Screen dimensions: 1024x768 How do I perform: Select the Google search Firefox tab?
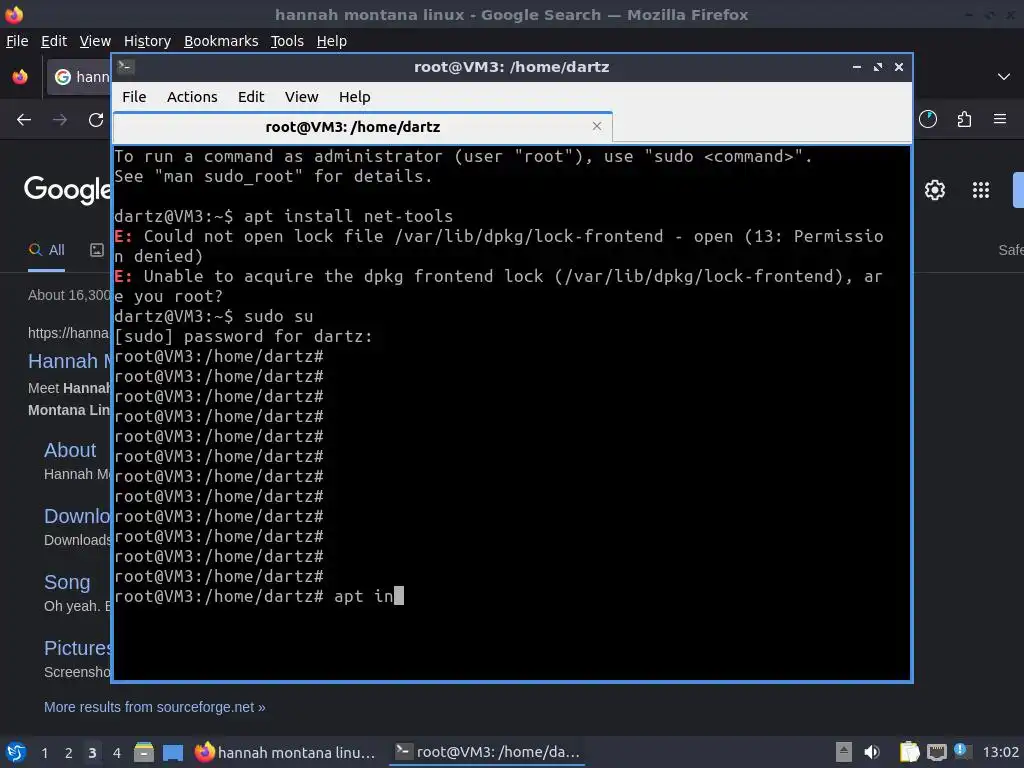tap(79, 77)
